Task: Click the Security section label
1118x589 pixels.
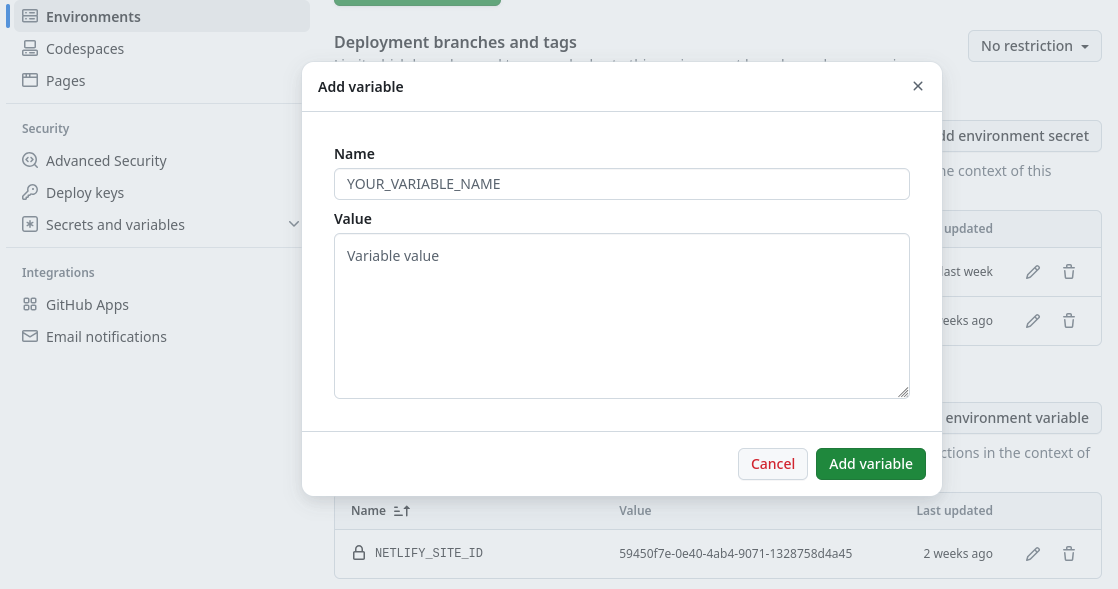Action: pyautogui.click(x=46, y=128)
